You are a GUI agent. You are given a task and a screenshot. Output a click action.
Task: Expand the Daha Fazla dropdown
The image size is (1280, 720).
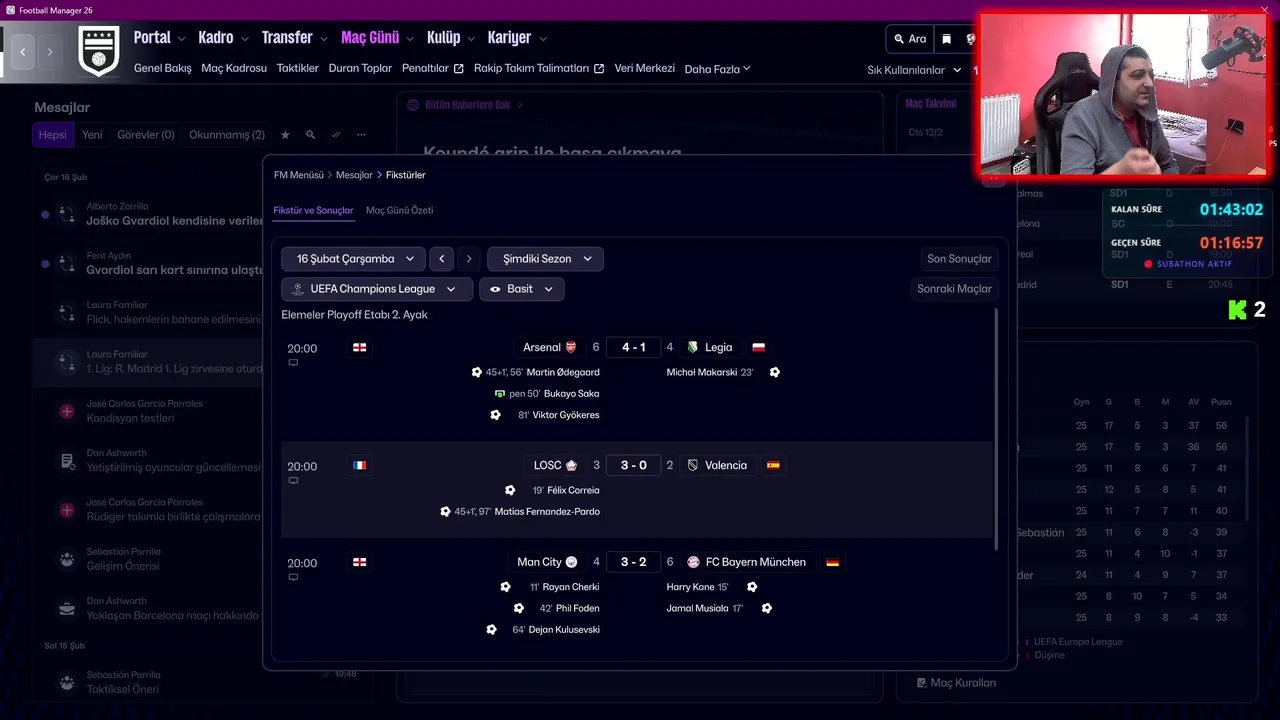717,69
